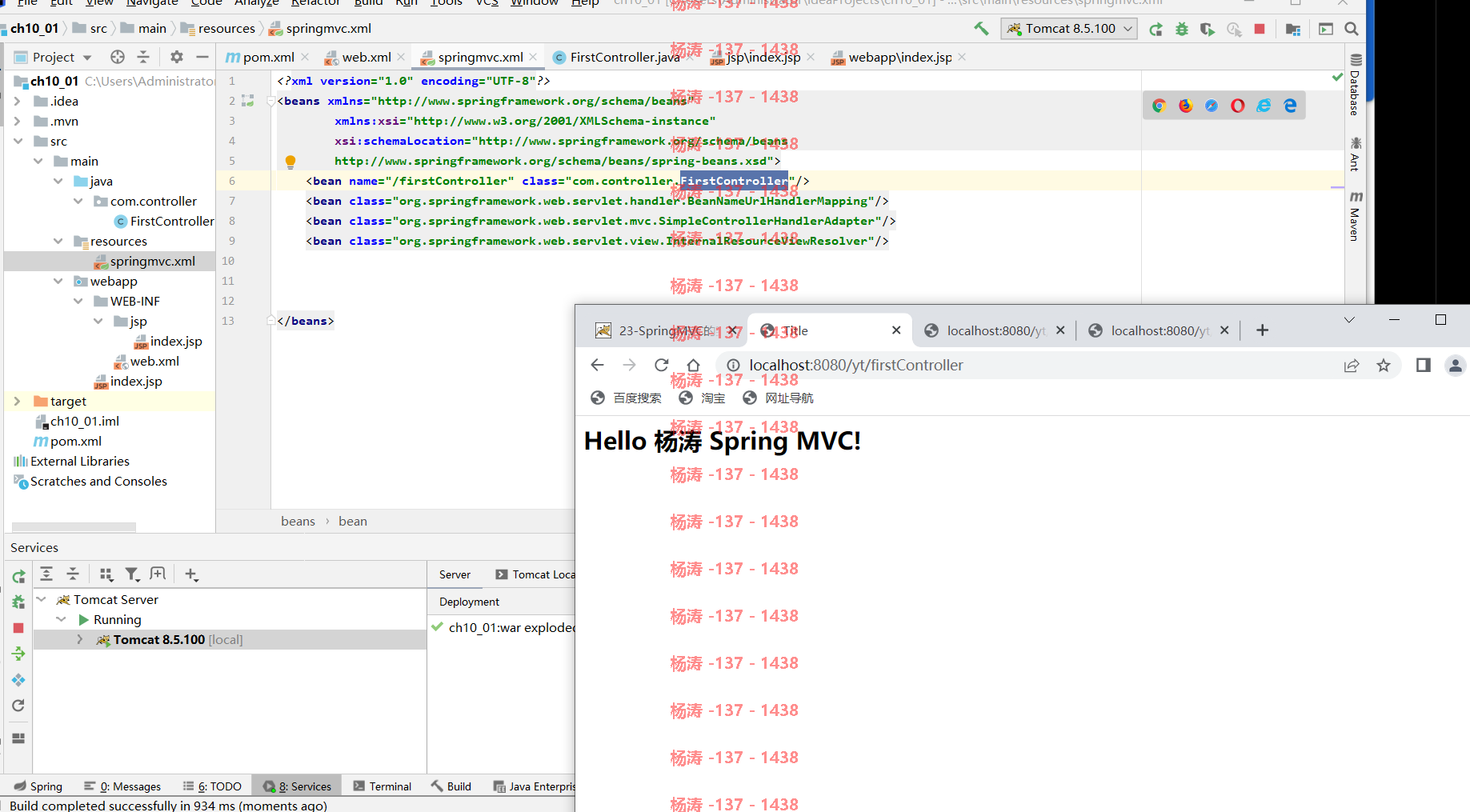Click the locate file target icon in Project panel

(118, 57)
